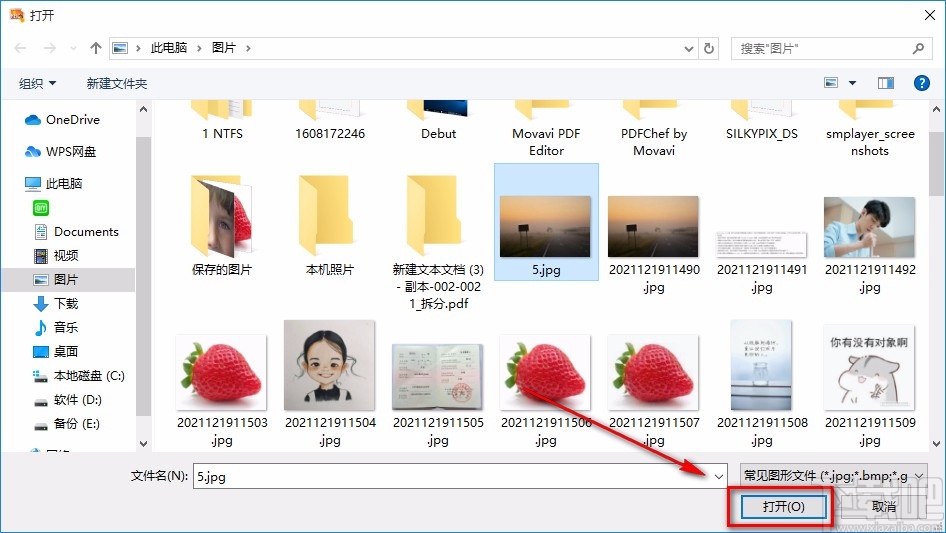Select the 1 NTFS folder
The image size is (946, 533).
pyautogui.click(x=222, y=121)
